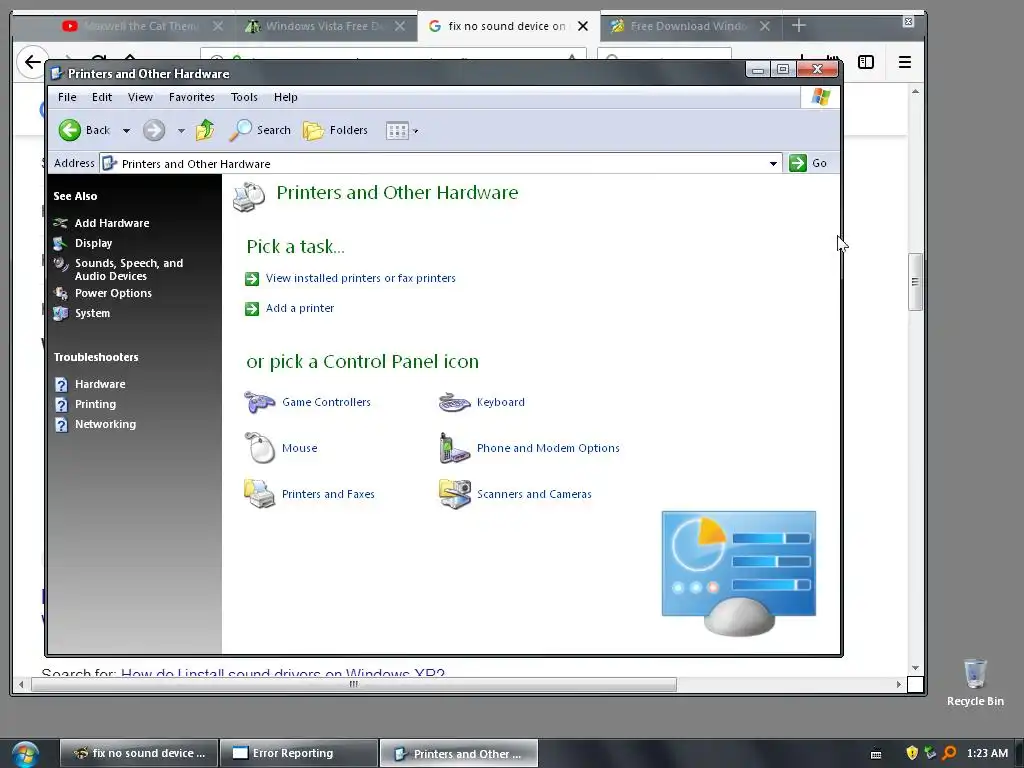Open Sounds, Speech, and Audio Devices link
The width and height of the screenshot is (1024, 768).
[x=129, y=269]
